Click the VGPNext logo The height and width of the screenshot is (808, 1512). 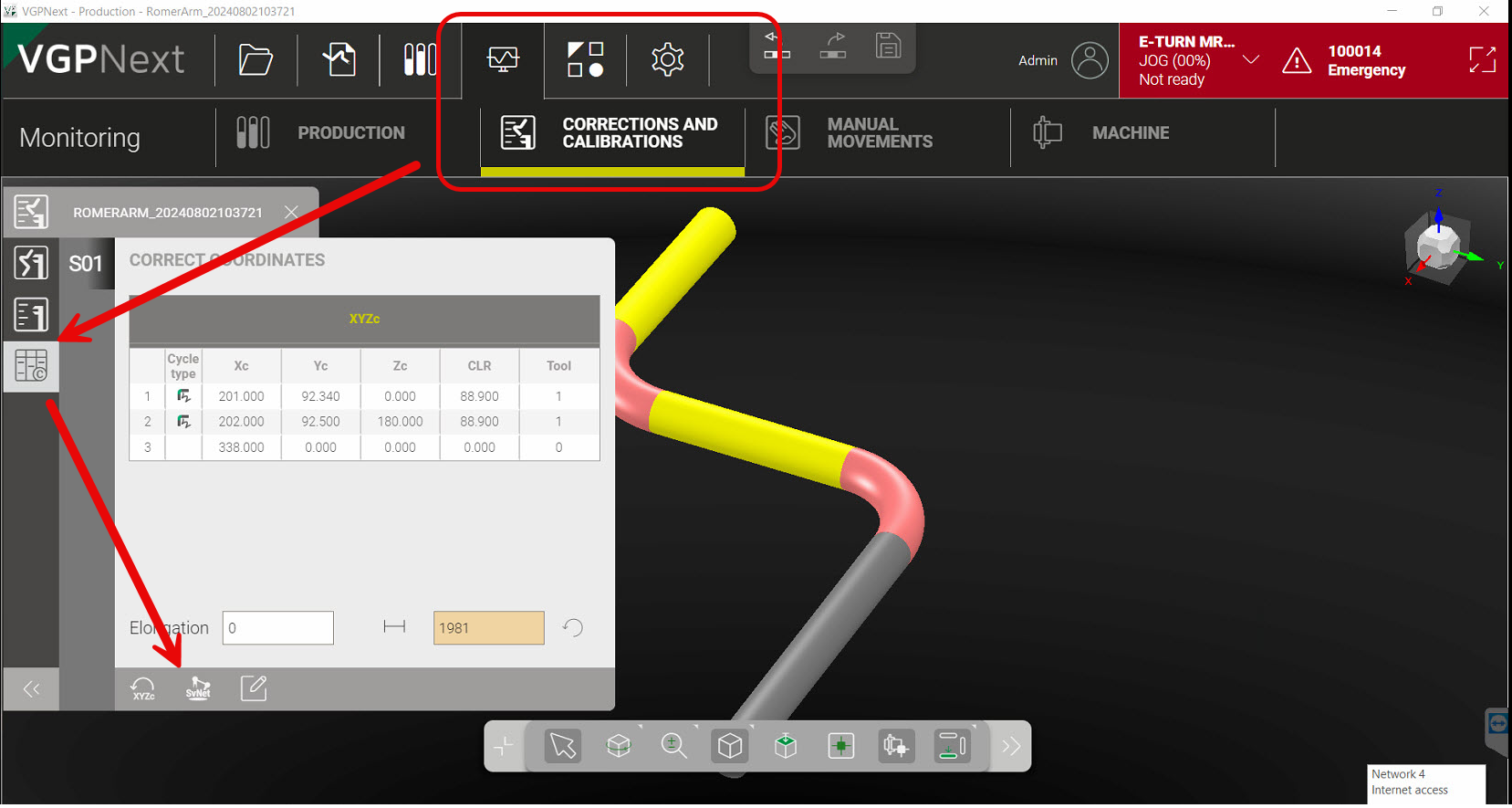click(100, 59)
